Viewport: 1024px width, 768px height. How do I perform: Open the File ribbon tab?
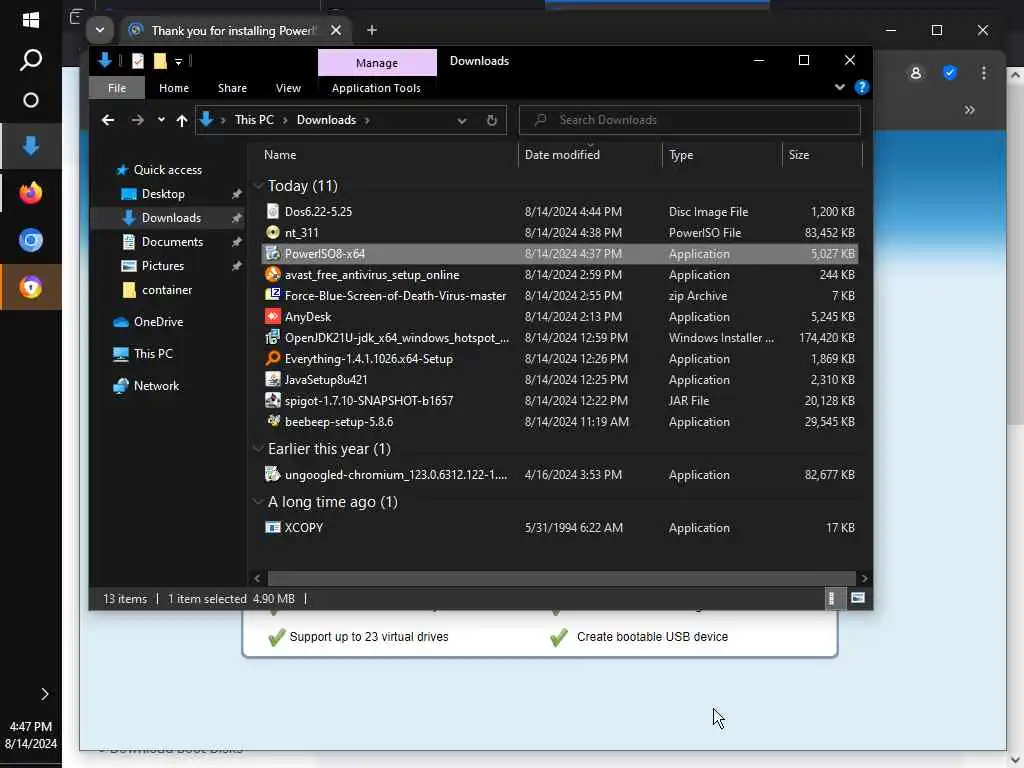click(x=117, y=88)
